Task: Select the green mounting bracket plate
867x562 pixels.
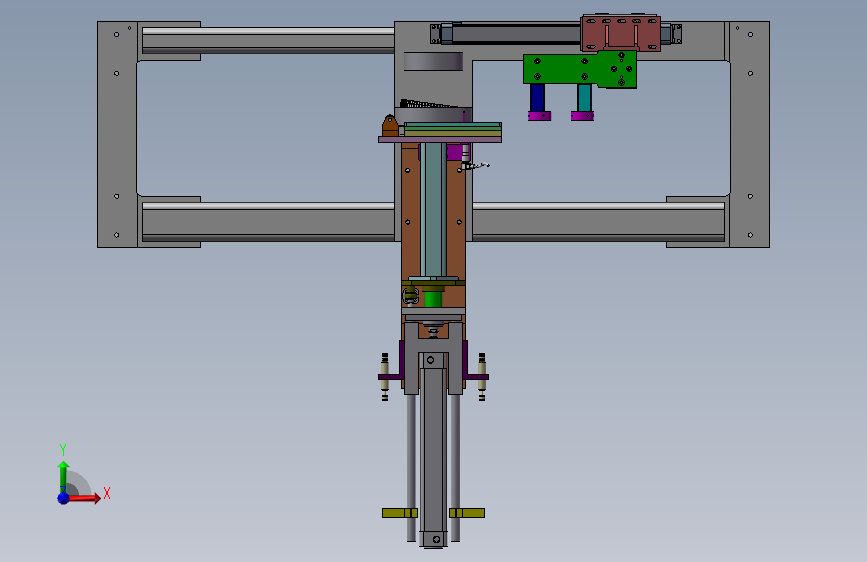Action: (579, 69)
